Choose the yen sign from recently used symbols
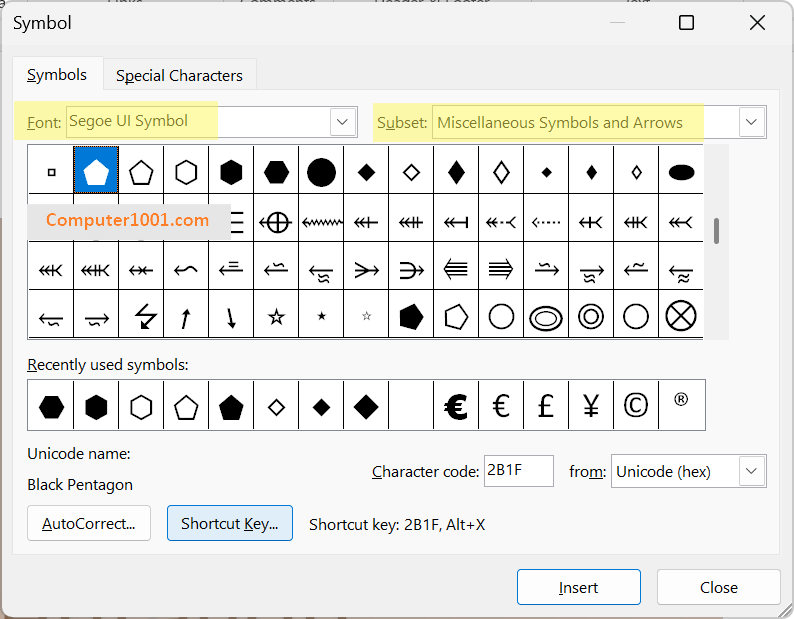 pos(591,405)
